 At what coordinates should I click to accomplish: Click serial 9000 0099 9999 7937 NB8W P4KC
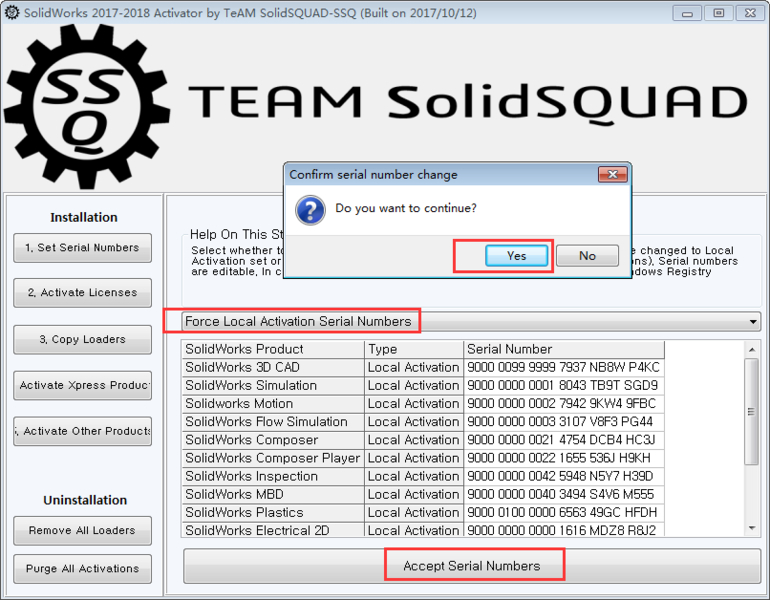564,367
